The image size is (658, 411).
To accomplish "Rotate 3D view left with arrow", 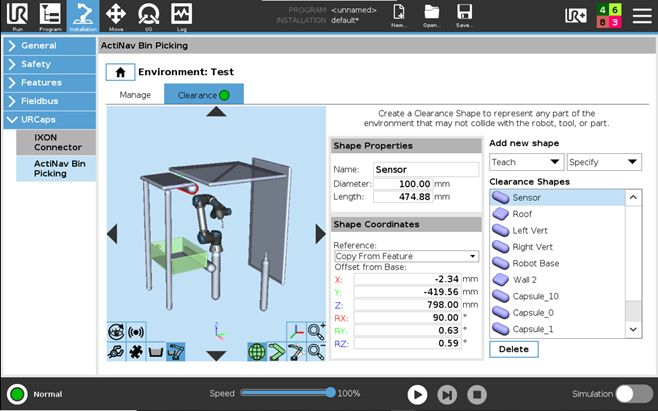I will [x=112, y=234].
